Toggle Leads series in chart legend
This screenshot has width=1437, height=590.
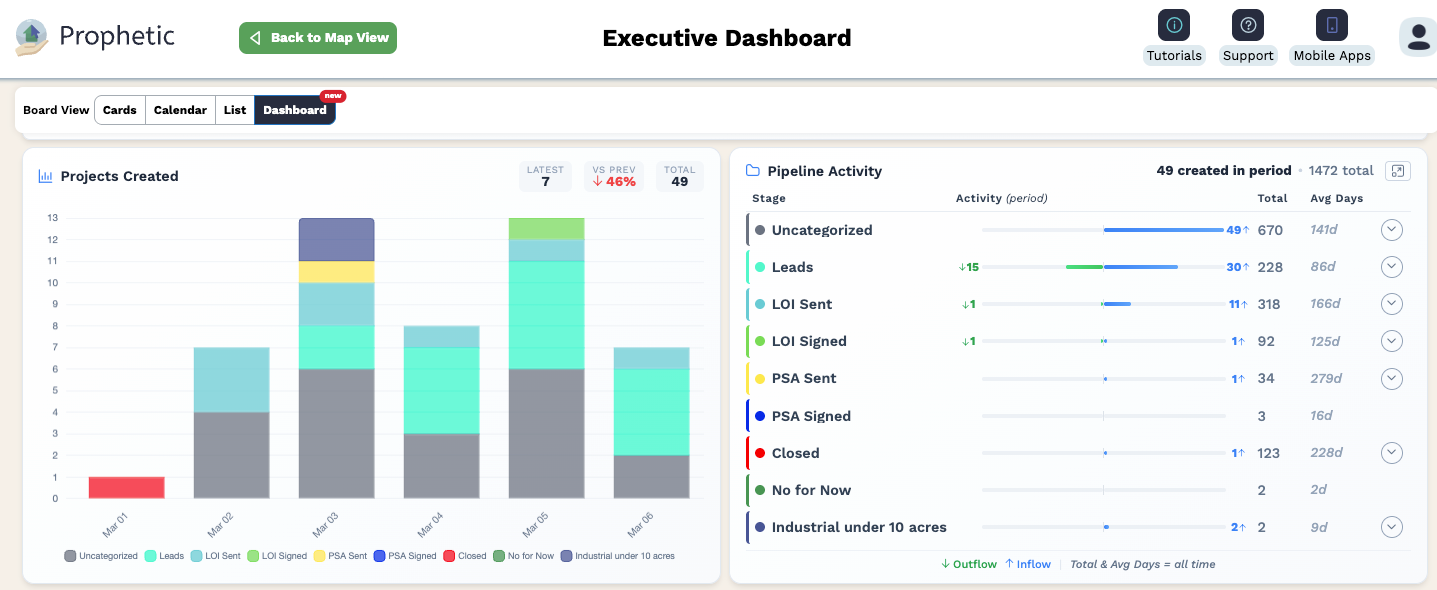click(165, 556)
